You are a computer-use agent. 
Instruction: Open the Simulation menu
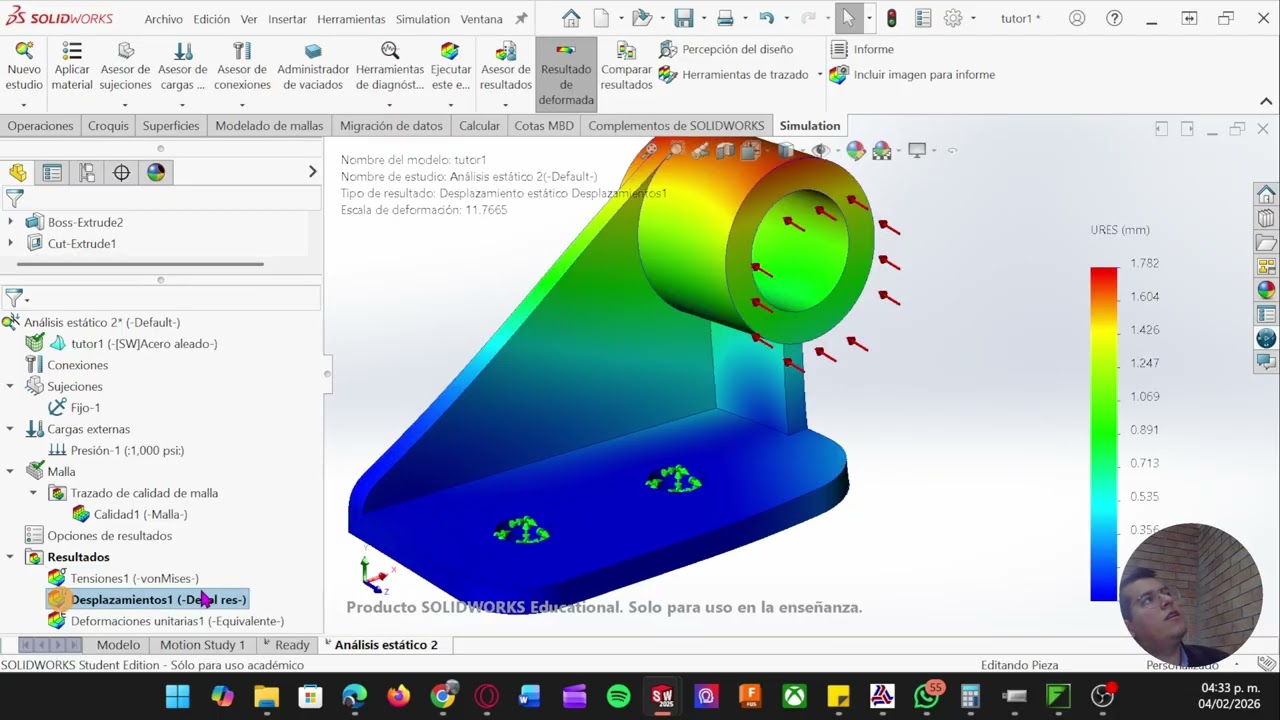pos(422,19)
